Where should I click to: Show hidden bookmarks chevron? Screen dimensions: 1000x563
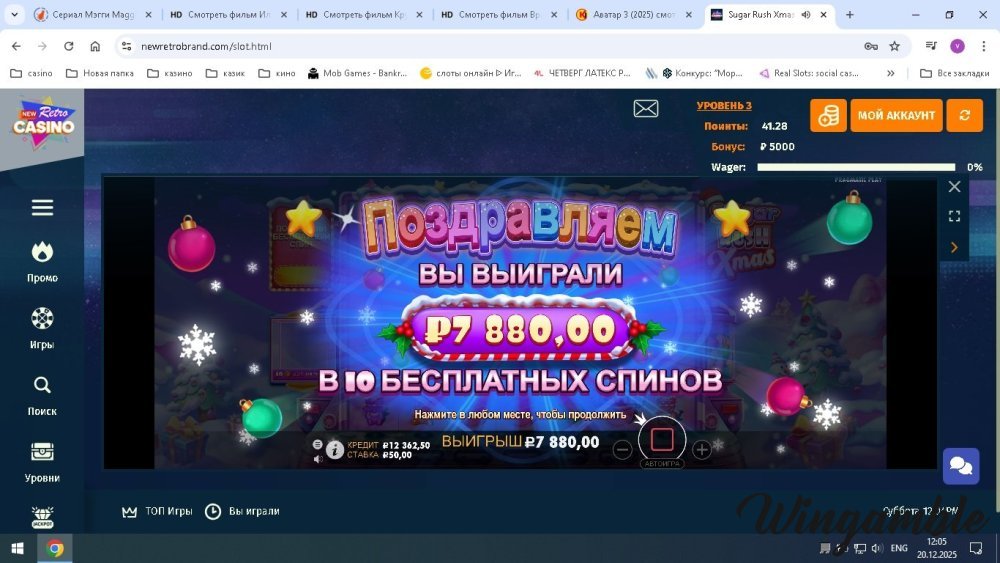point(890,73)
